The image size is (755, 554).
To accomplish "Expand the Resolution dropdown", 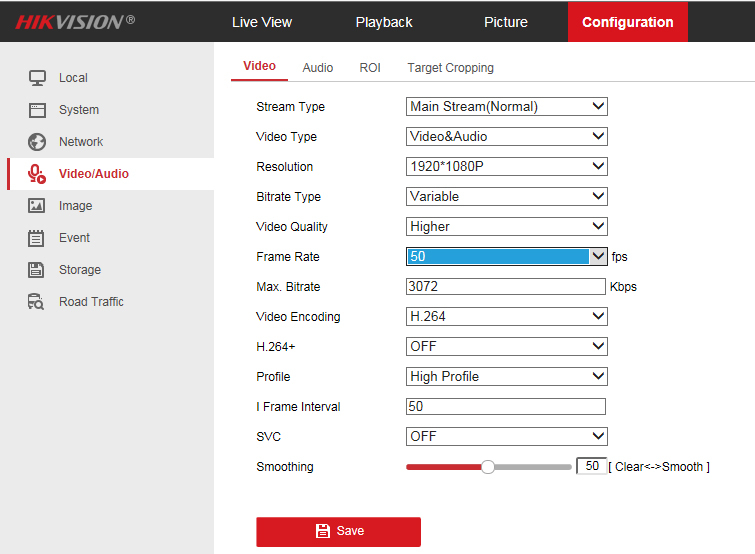I will click(x=507, y=167).
